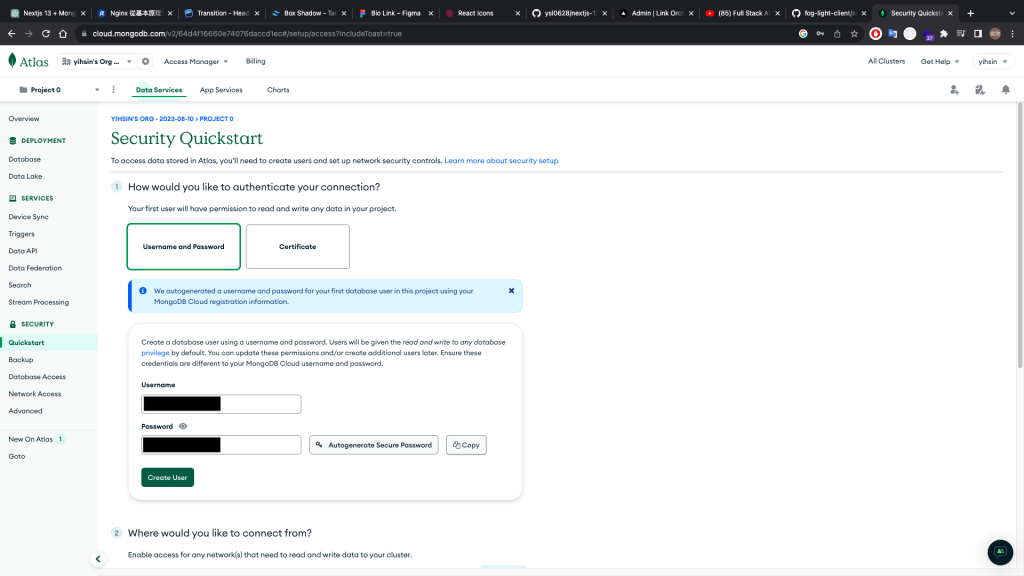Open Learn more about security setup
The width and height of the screenshot is (1024, 576).
(501, 161)
